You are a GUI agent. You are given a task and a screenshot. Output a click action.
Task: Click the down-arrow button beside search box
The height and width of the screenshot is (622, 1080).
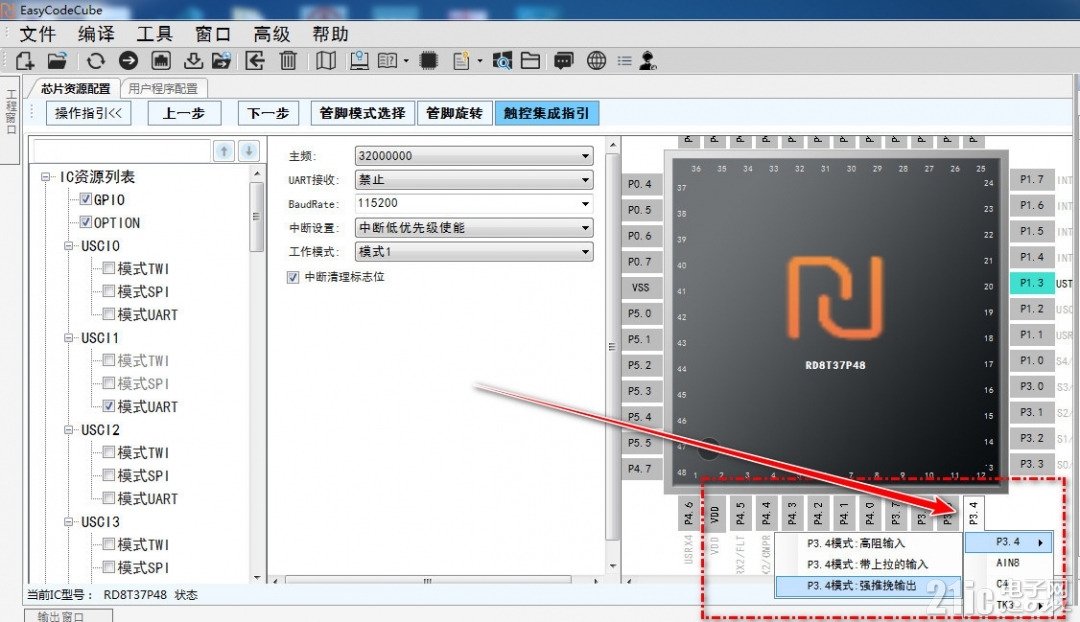pos(249,151)
